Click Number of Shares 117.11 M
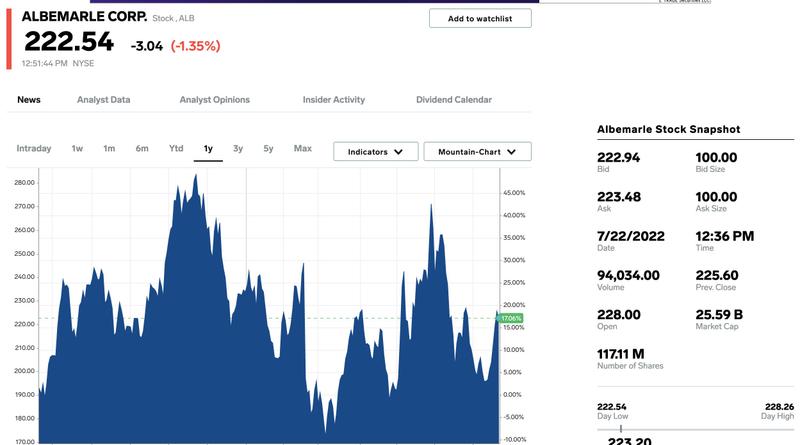The height and width of the screenshot is (445, 800). click(x=620, y=354)
